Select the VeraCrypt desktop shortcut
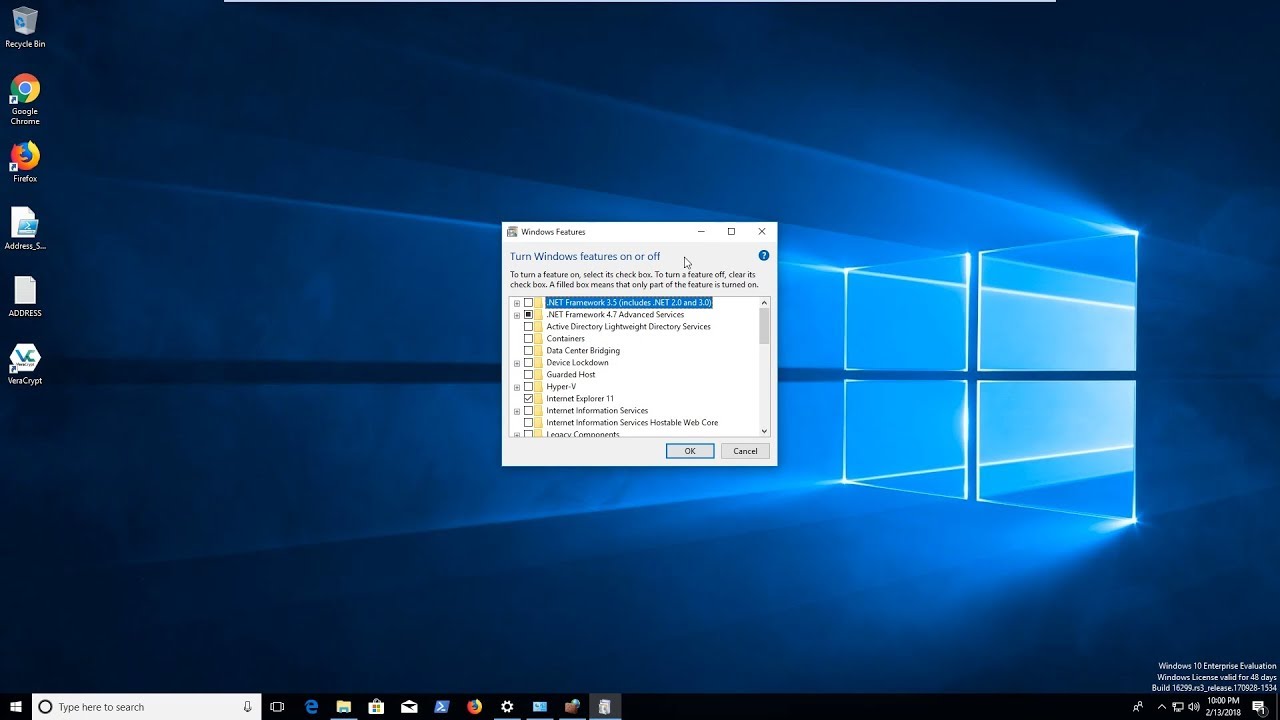Viewport: 1280px width, 720px height. (x=25, y=364)
